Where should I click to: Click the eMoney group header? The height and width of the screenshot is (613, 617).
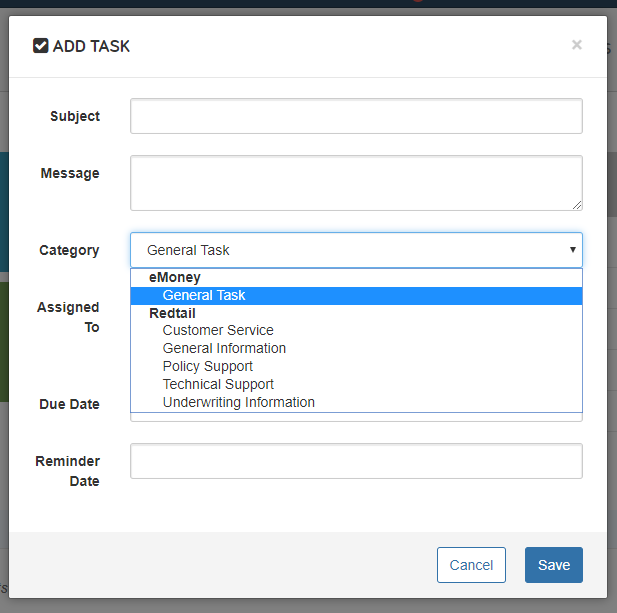[x=175, y=277]
